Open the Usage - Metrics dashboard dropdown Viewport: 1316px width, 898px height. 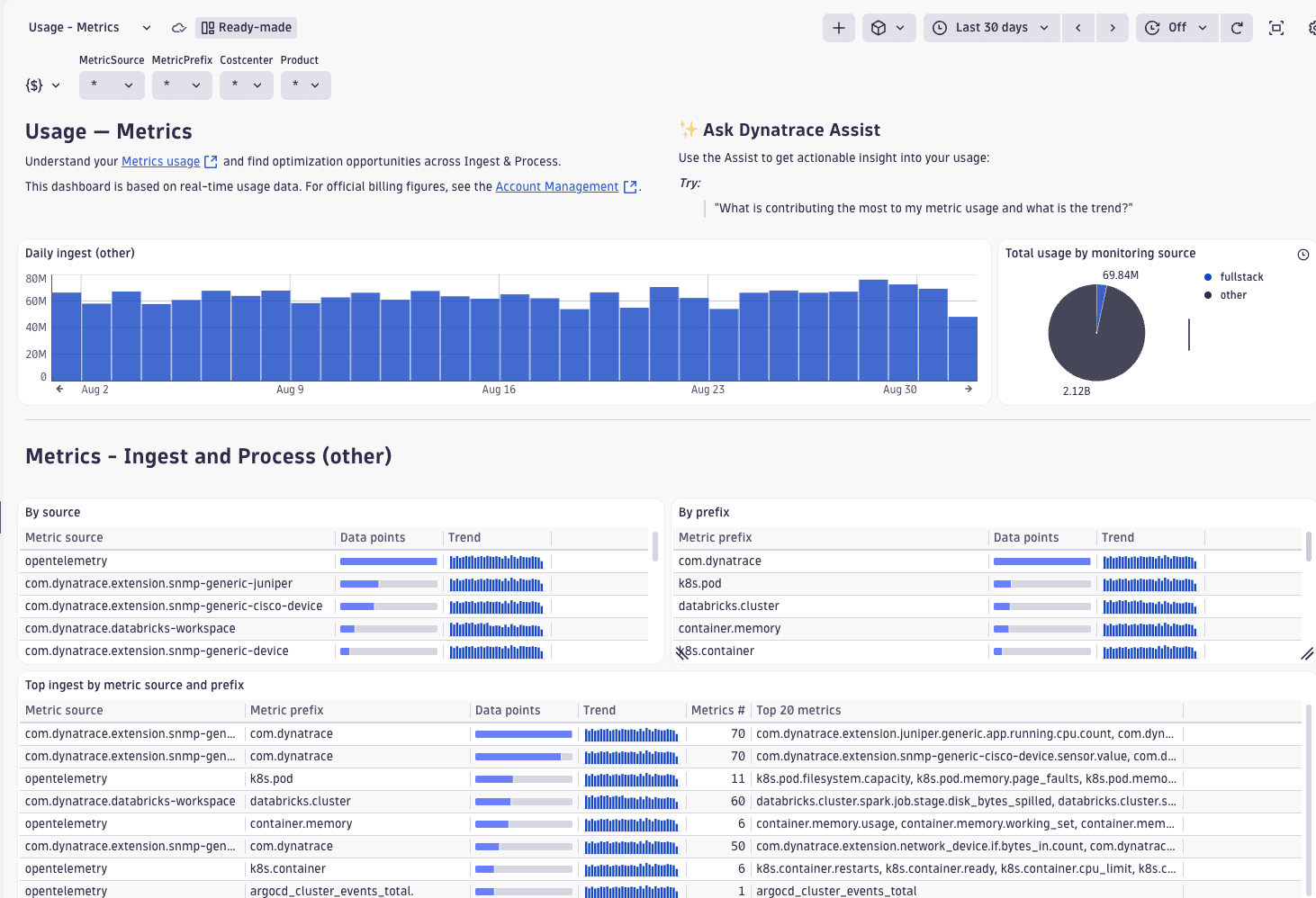pos(90,27)
